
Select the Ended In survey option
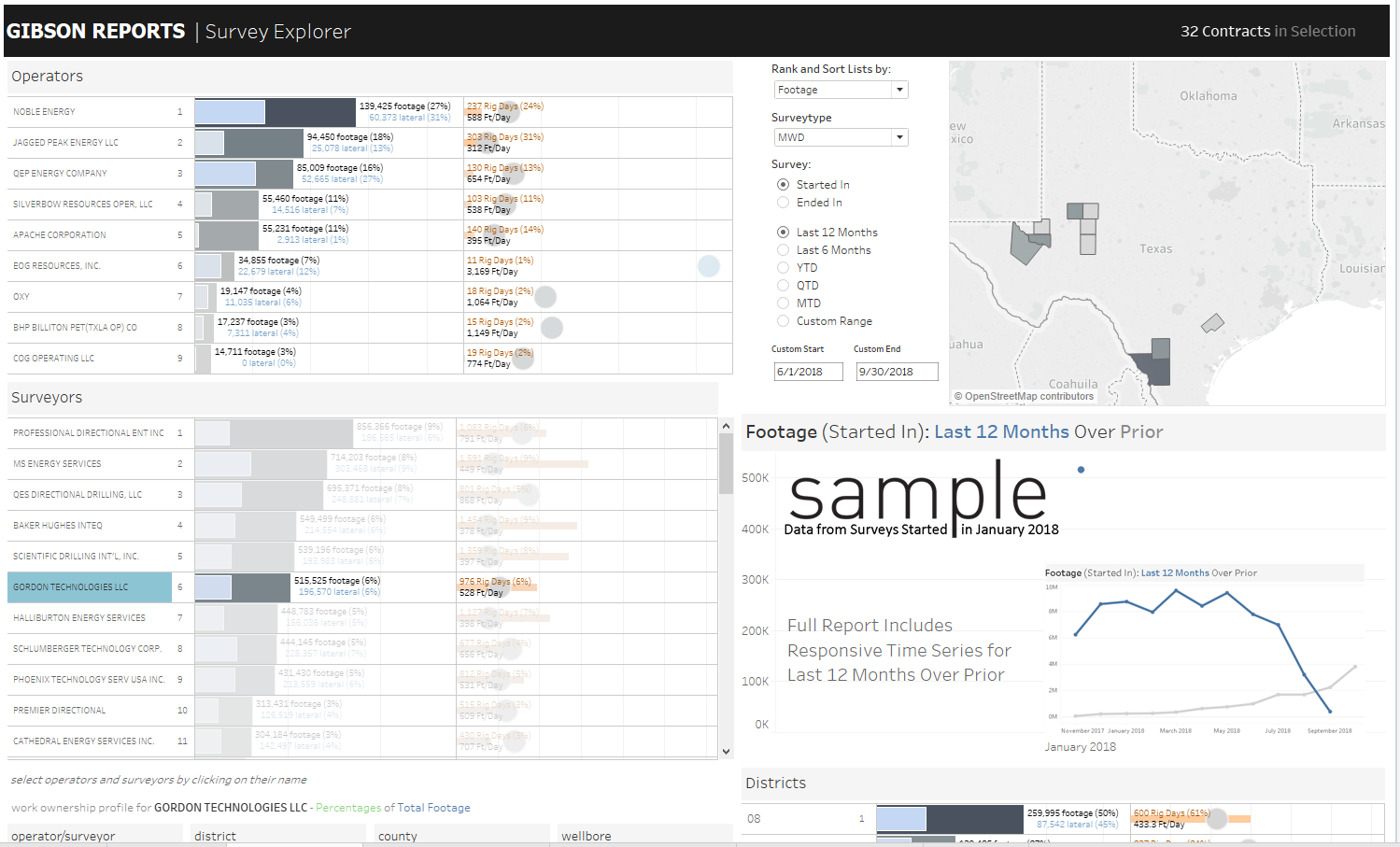tap(783, 203)
